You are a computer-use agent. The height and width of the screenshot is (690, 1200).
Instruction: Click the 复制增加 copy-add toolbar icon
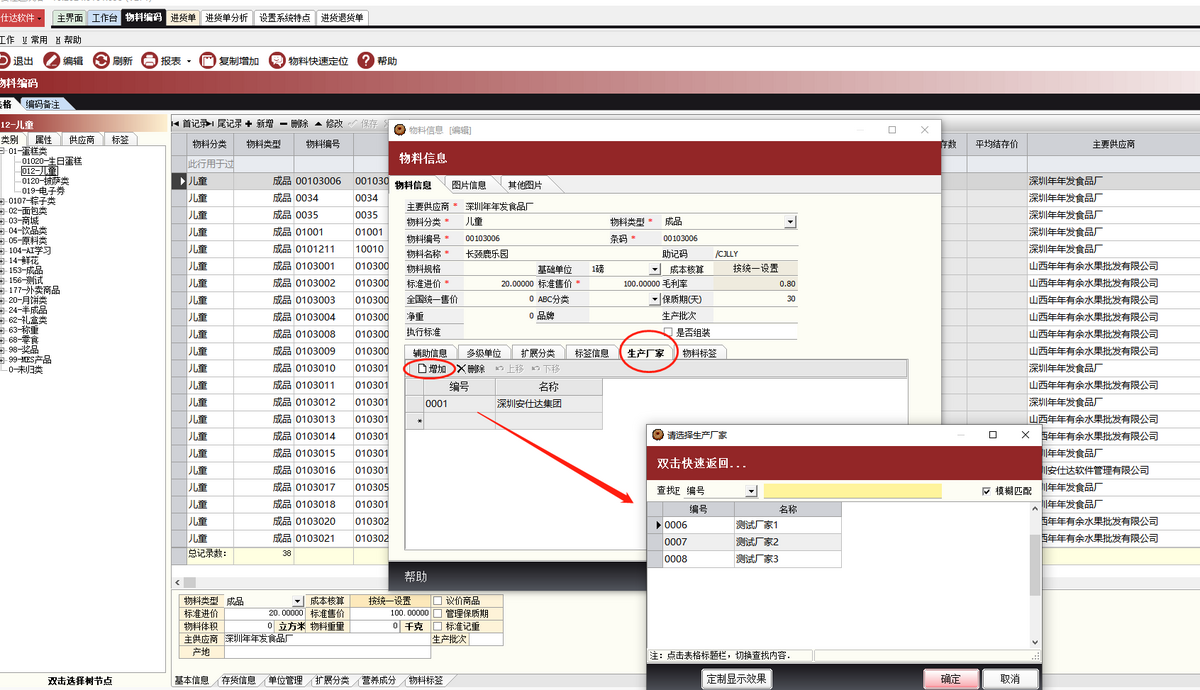pyautogui.click(x=208, y=61)
